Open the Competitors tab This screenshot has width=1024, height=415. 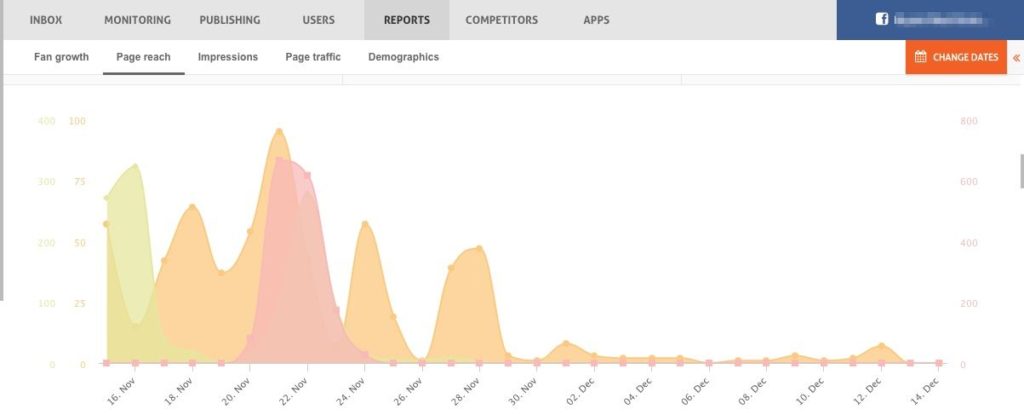point(501,20)
